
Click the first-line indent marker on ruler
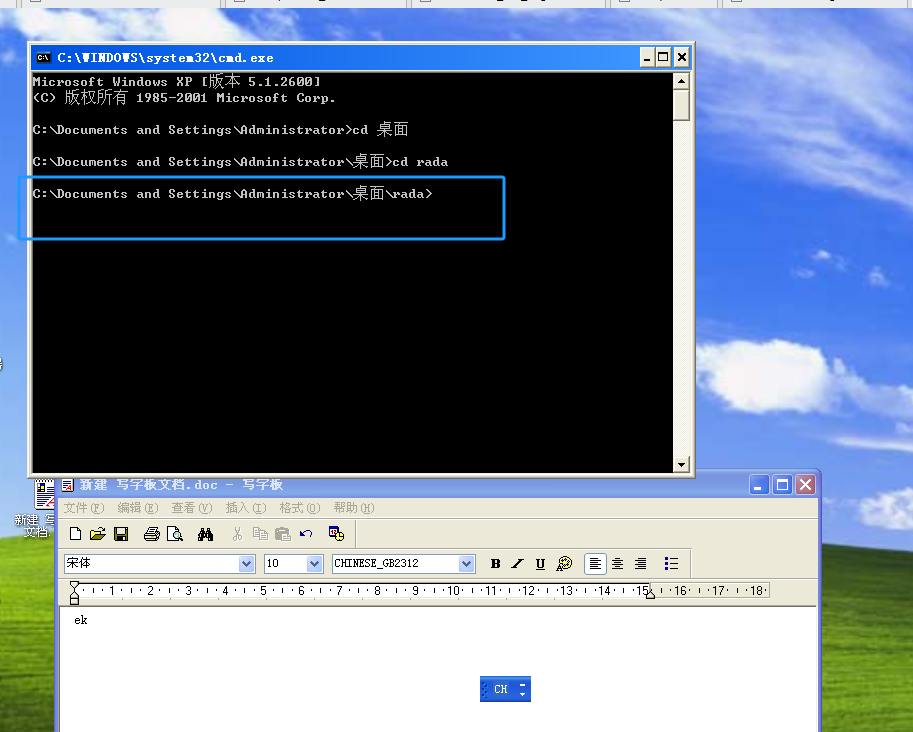pyautogui.click(x=74, y=585)
